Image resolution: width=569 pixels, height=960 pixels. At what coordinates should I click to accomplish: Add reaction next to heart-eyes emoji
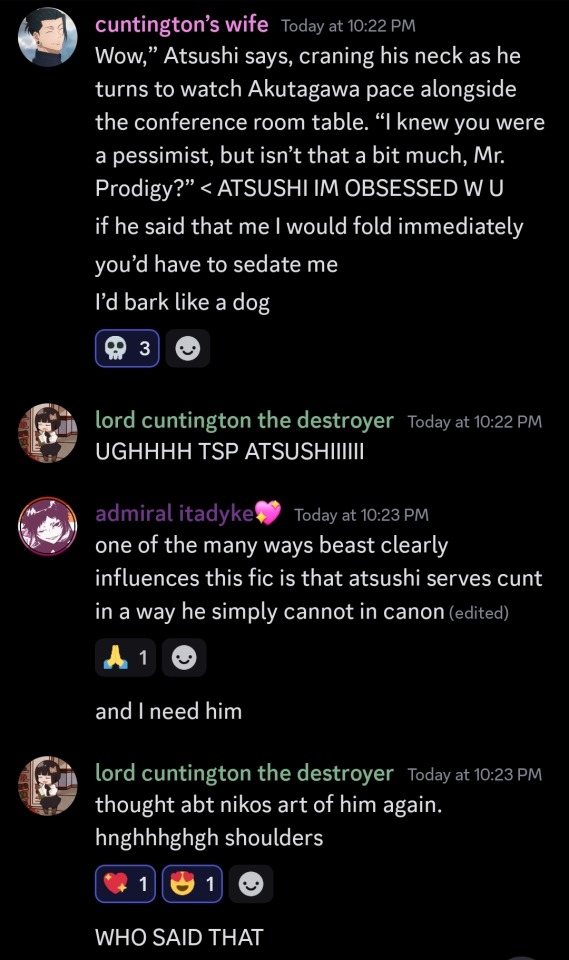coord(251,884)
